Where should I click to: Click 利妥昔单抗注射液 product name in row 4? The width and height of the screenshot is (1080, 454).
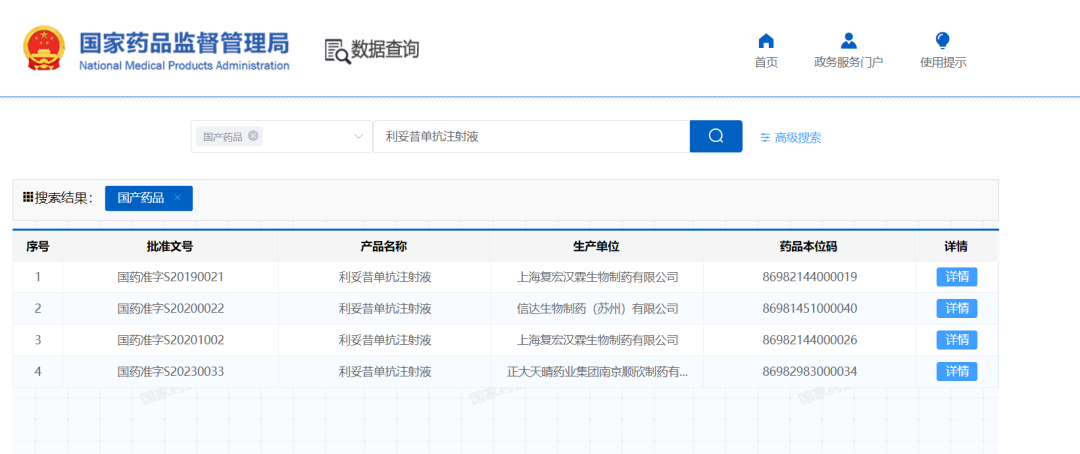[384, 371]
